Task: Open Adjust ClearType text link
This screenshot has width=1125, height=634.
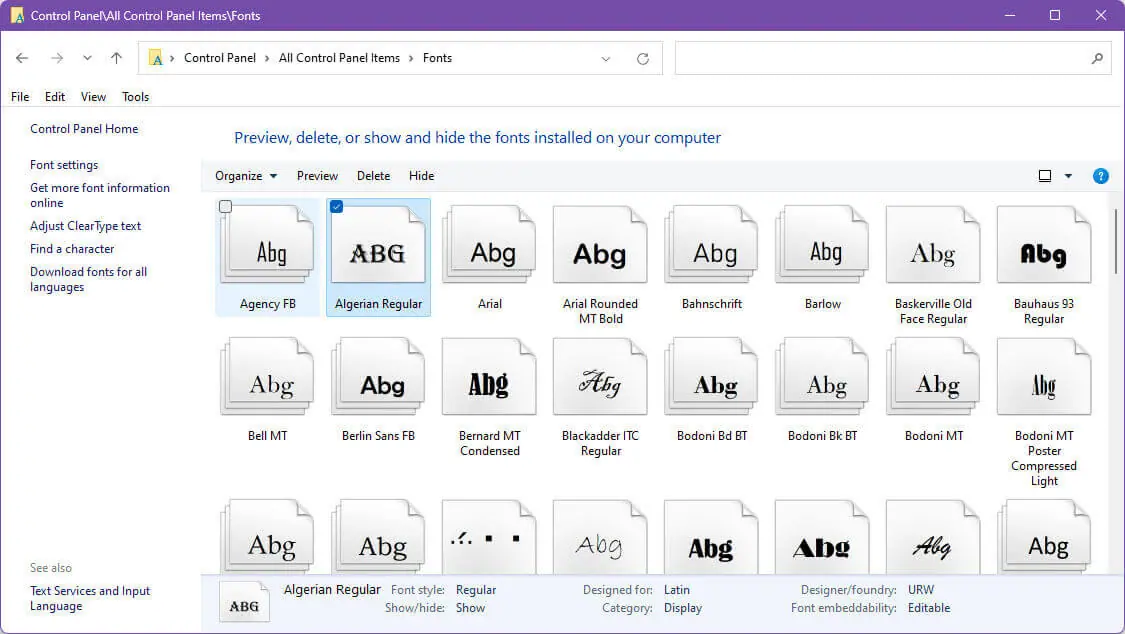Action: coord(85,226)
